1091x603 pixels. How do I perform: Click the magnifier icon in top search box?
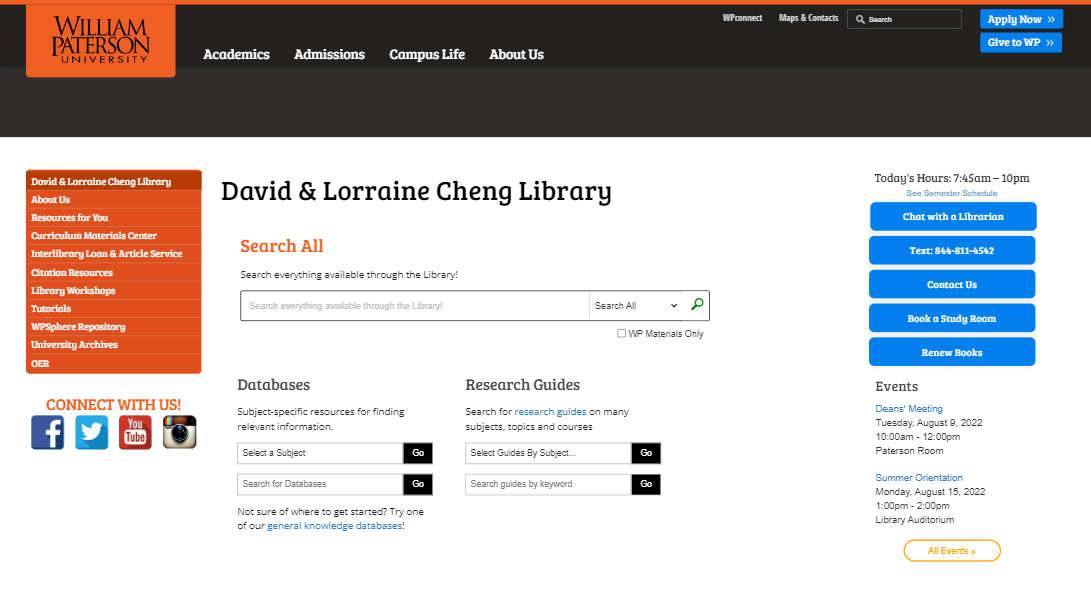[x=860, y=19]
